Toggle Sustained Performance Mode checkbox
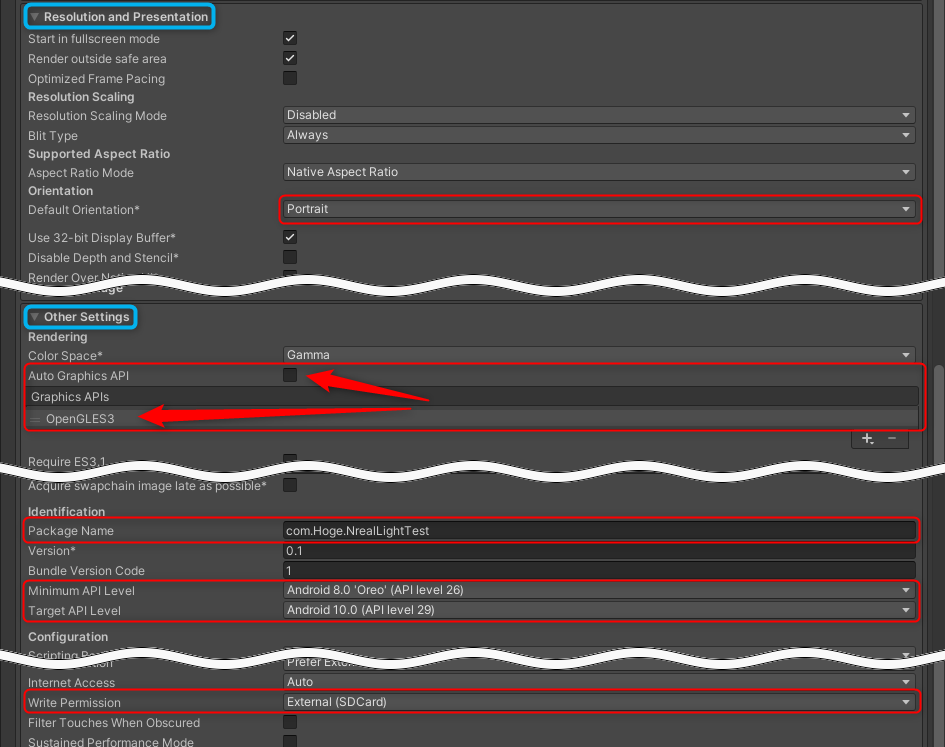 pos(290,741)
